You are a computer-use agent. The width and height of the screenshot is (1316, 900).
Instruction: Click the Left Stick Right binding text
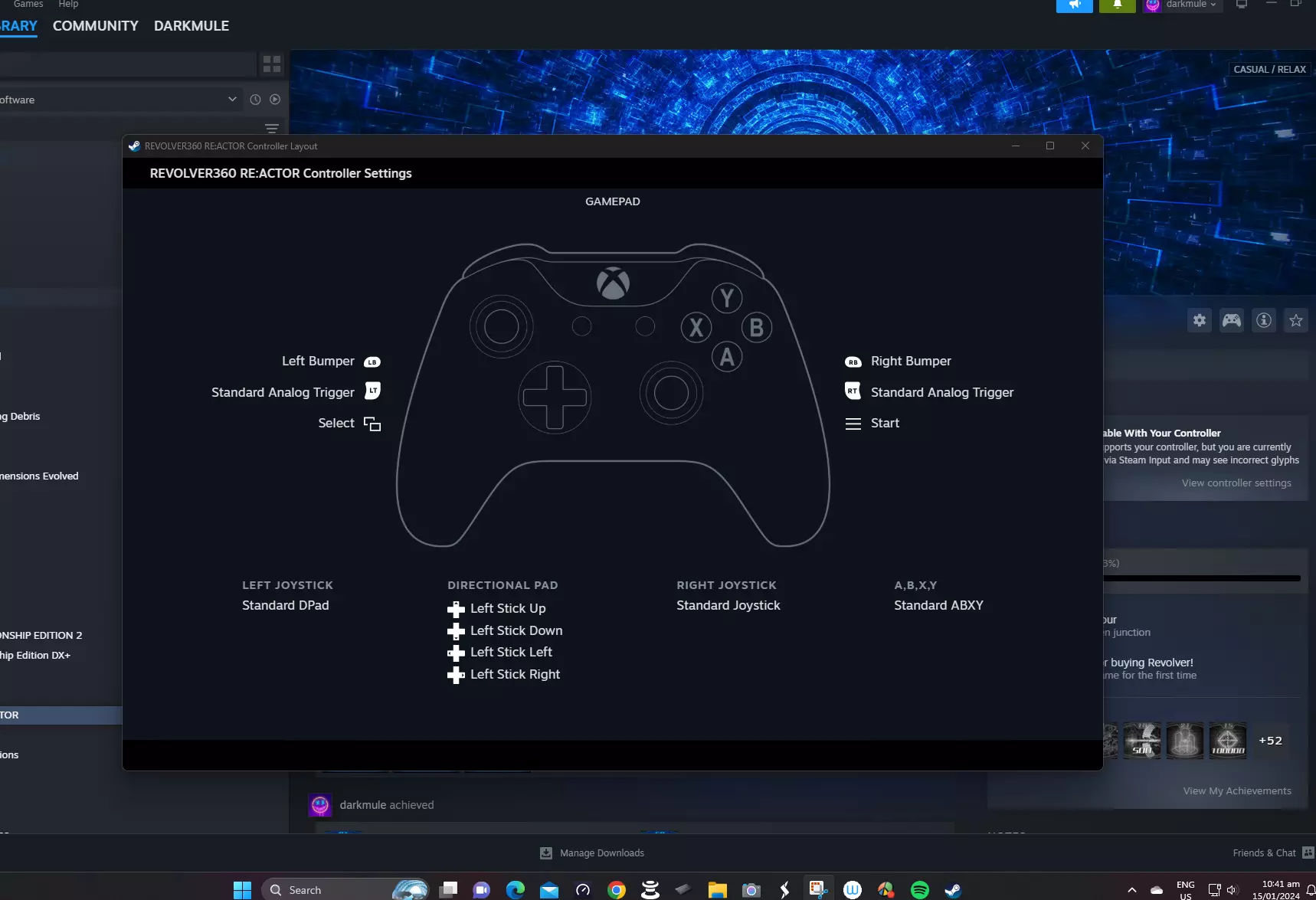[x=515, y=674]
